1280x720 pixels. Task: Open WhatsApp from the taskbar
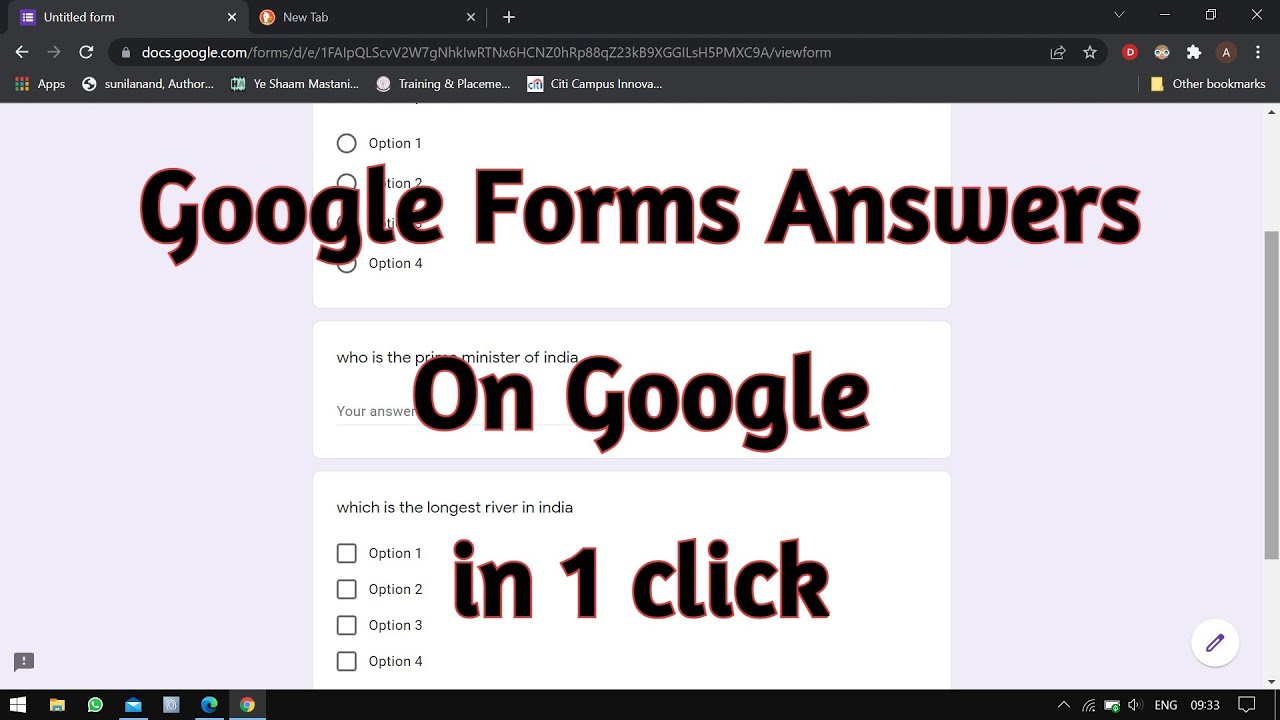tap(95, 705)
